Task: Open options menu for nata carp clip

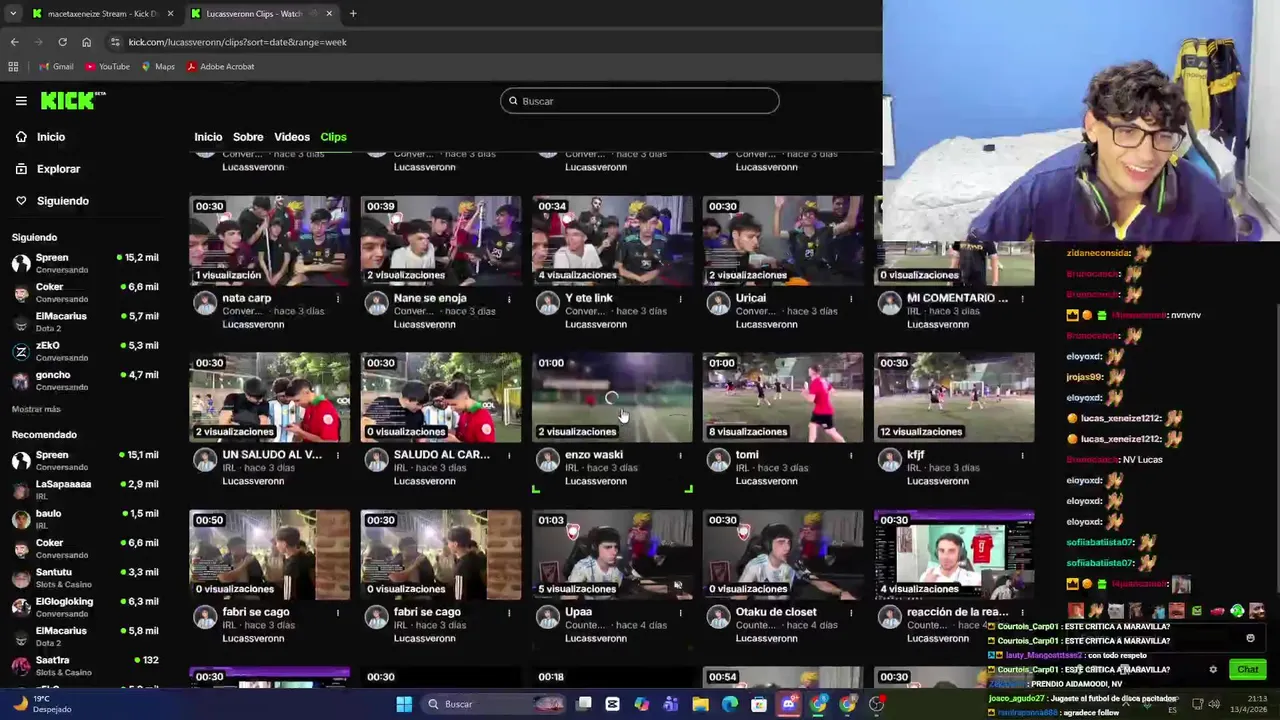Action: [338, 298]
